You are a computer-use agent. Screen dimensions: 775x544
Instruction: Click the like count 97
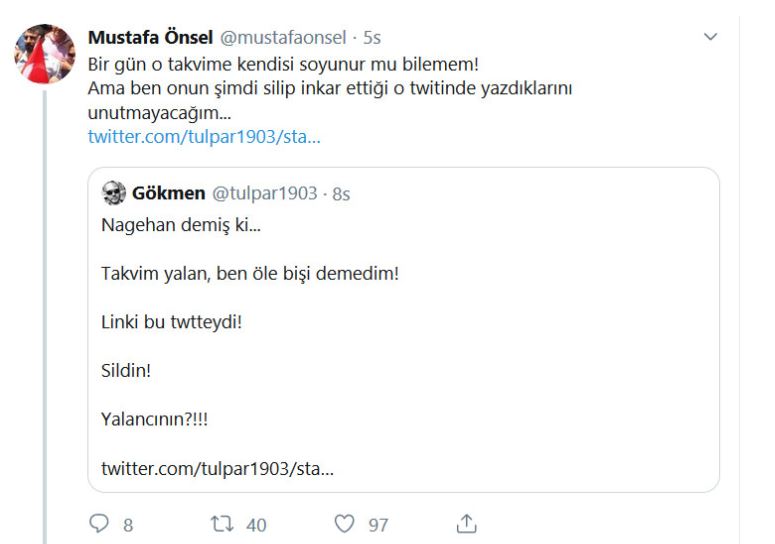point(378,524)
